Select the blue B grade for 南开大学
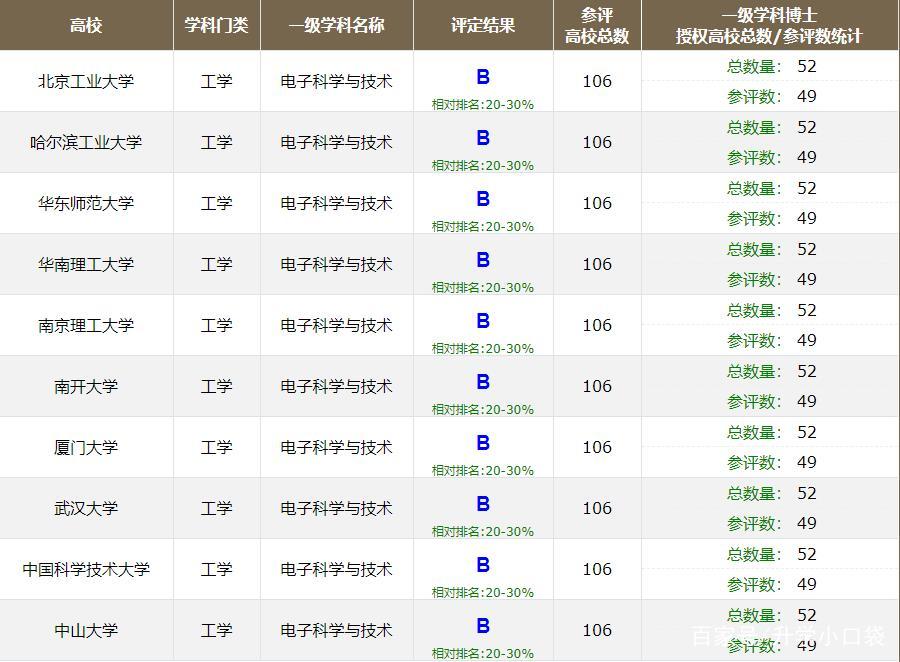The height and width of the screenshot is (662, 900). pyautogui.click(x=483, y=382)
